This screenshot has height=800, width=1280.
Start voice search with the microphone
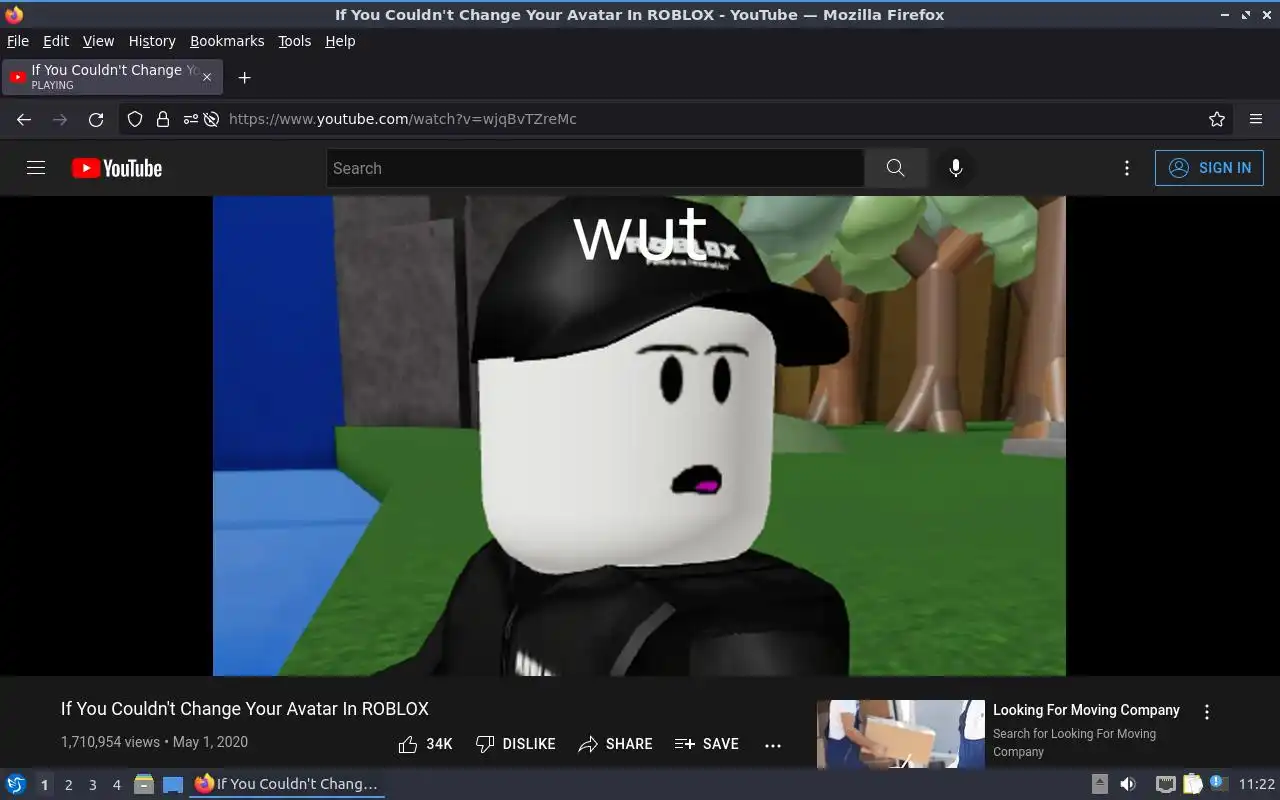pyautogui.click(x=956, y=168)
